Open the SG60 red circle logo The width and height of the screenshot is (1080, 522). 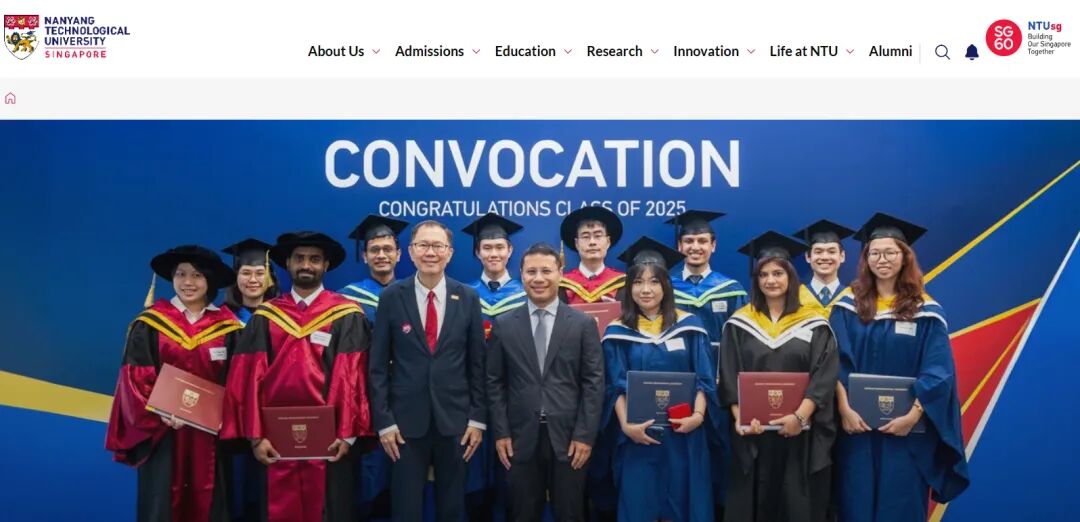click(1004, 37)
